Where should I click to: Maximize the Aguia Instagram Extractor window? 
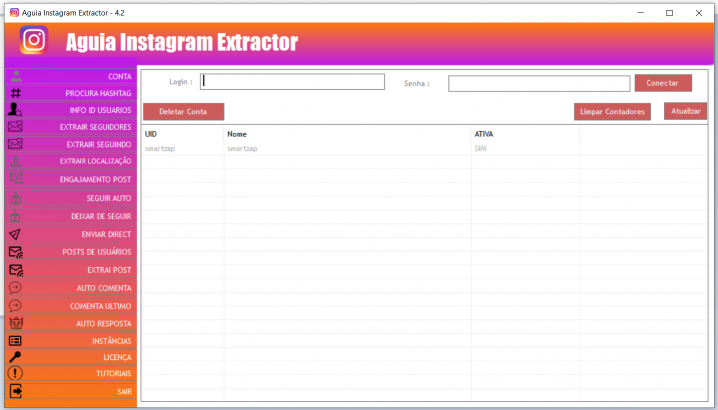(x=669, y=13)
